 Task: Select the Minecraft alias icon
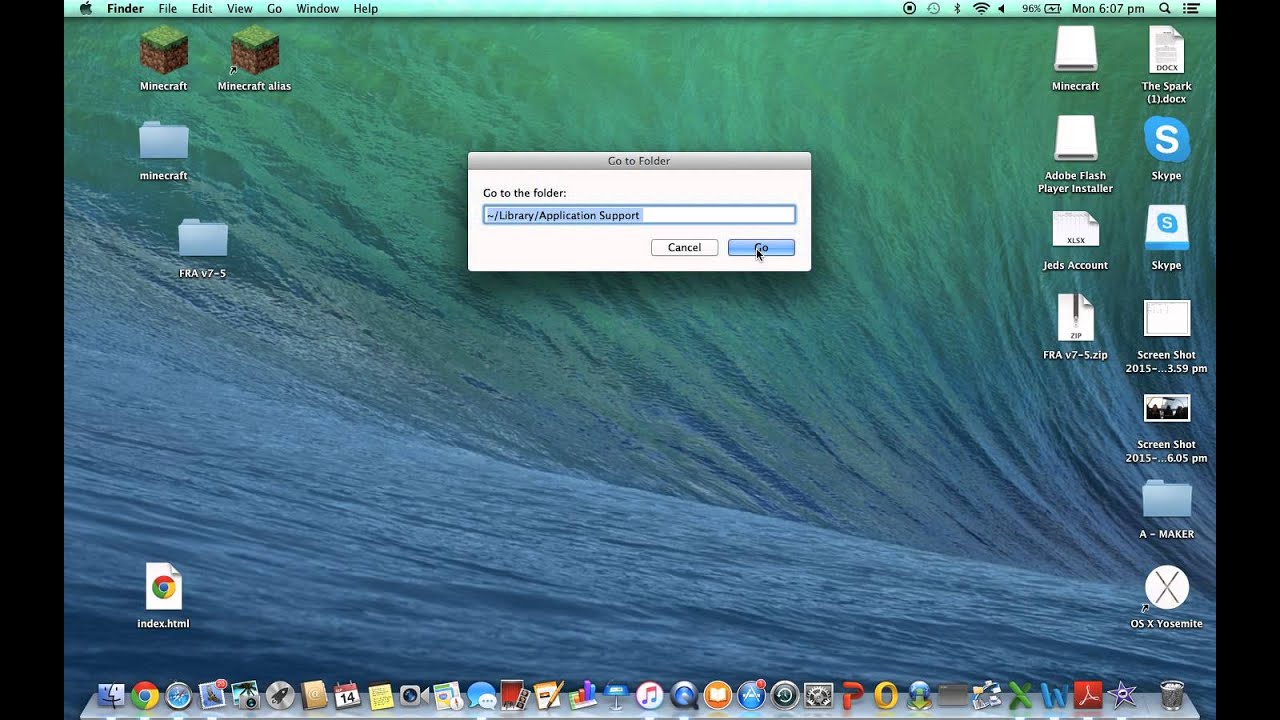[254, 51]
